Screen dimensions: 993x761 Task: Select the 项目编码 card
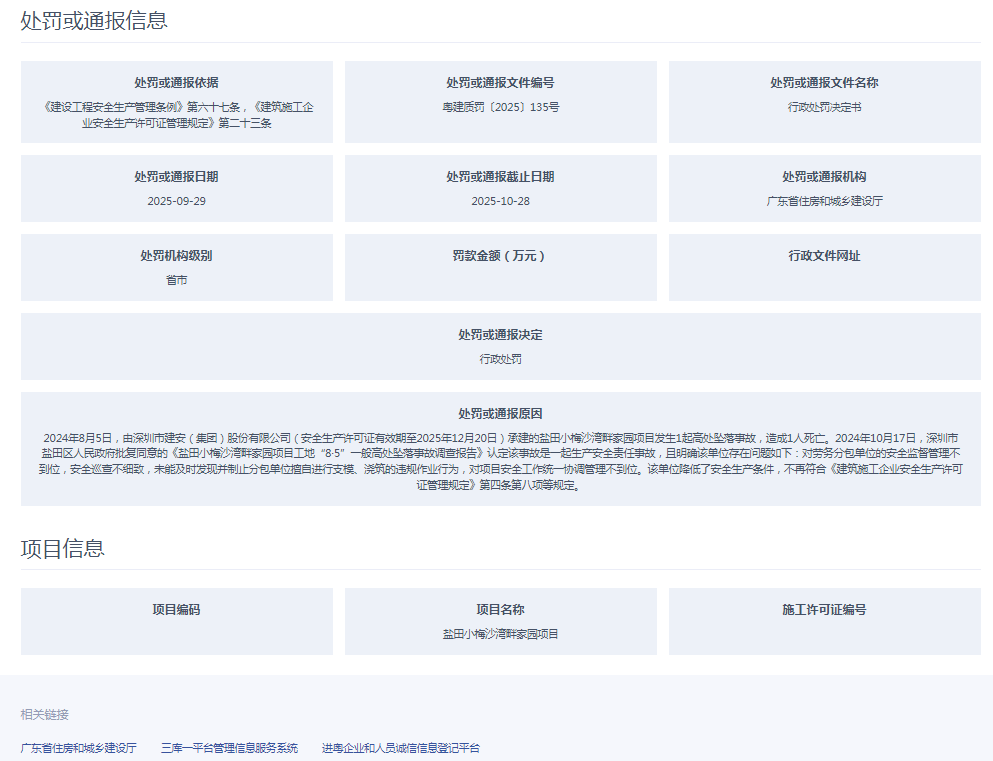pyautogui.click(x=176, y=621)
